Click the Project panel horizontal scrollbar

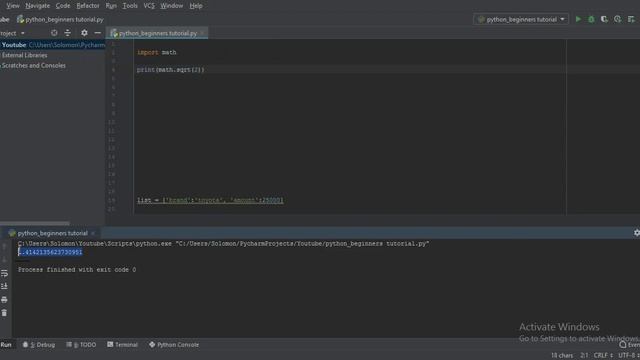(35, 223)
